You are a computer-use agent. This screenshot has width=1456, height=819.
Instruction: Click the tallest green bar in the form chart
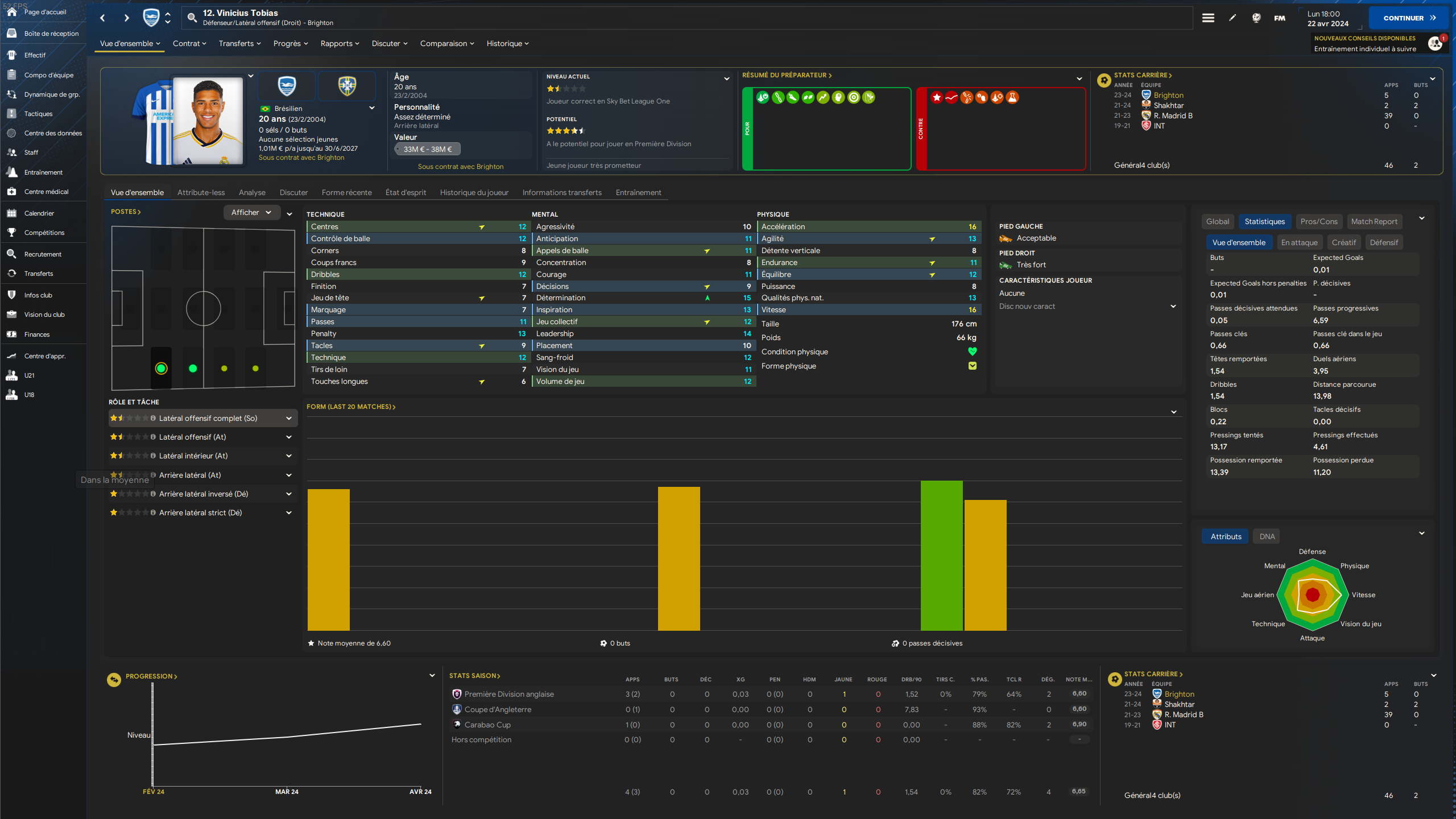pos(941,555)
